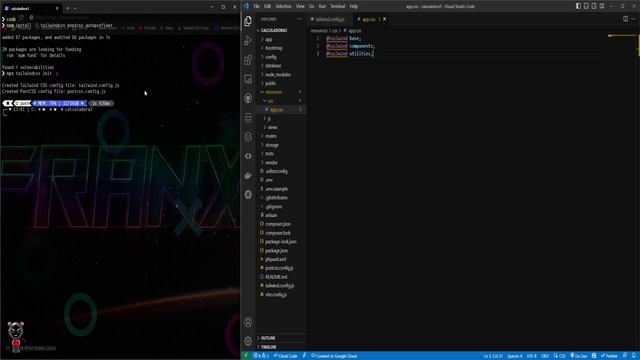Click Connect to Google Cloud in status bar
The width and height of the screenshot is (640, 360).
pos(334,356)
